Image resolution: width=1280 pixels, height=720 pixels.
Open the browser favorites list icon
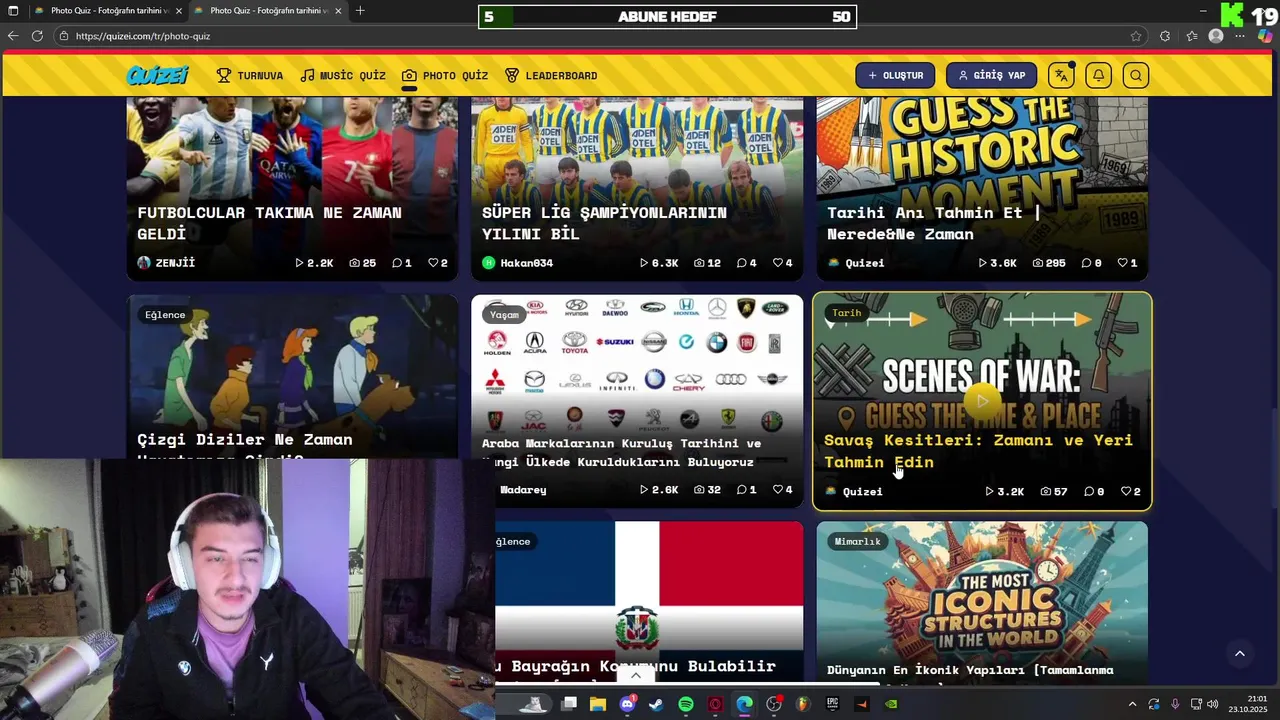(x=1192, y=36)
